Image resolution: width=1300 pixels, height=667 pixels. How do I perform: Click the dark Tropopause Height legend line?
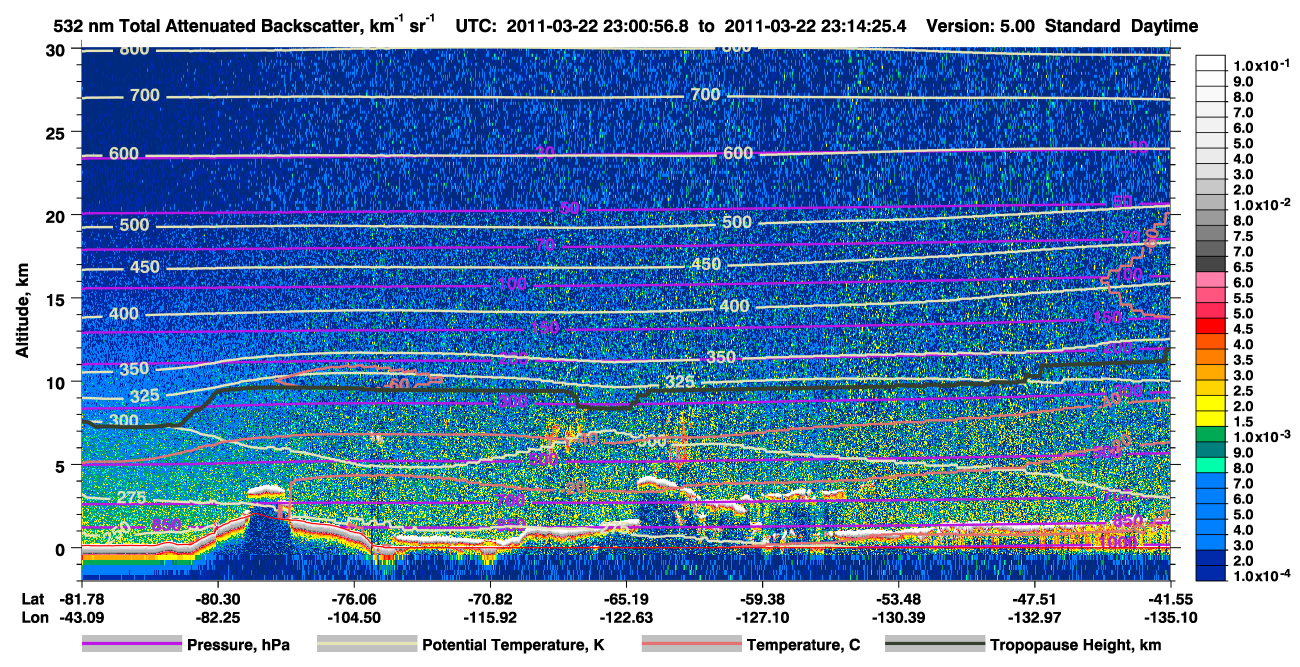[934, 645]
